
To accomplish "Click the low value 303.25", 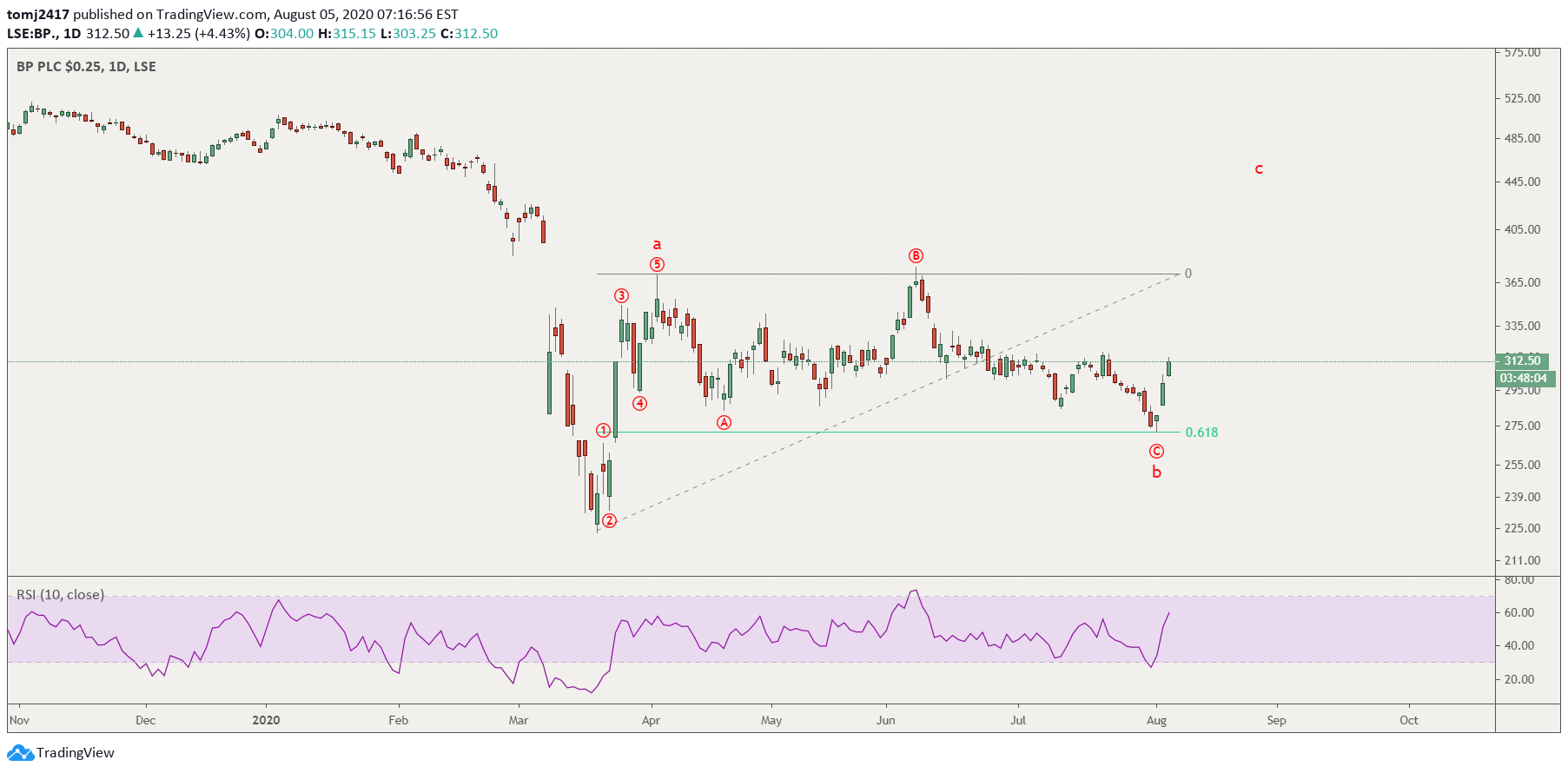I will click(x=414, y=34).
